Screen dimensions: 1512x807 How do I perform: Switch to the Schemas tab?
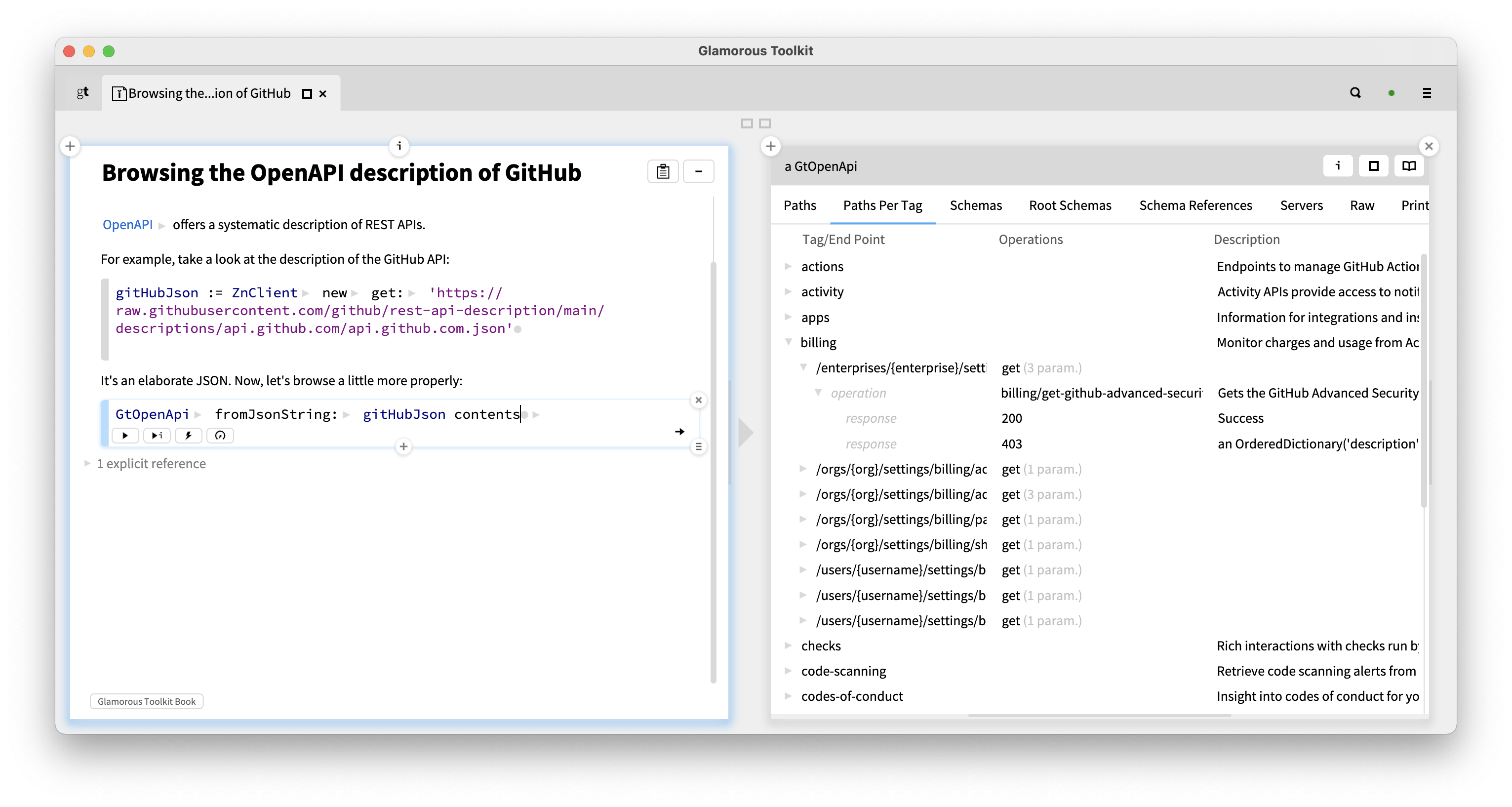tap(976, 205)
